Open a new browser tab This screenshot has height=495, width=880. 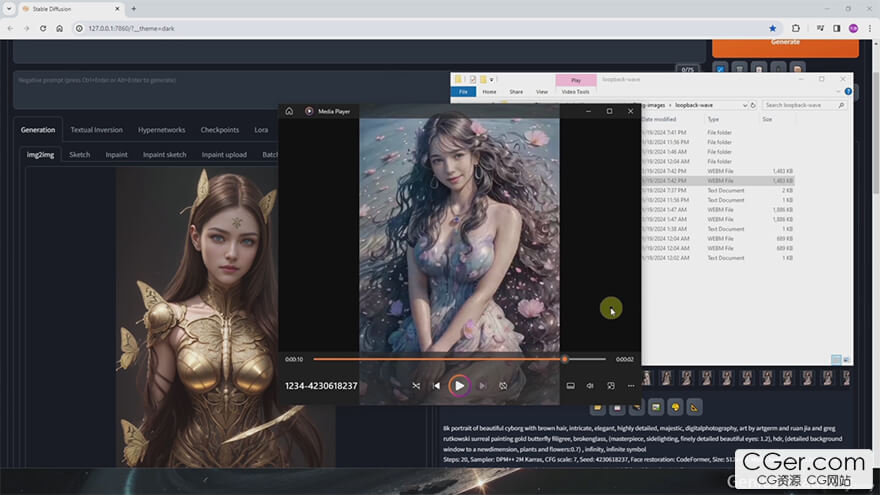[x=134, y=8]
